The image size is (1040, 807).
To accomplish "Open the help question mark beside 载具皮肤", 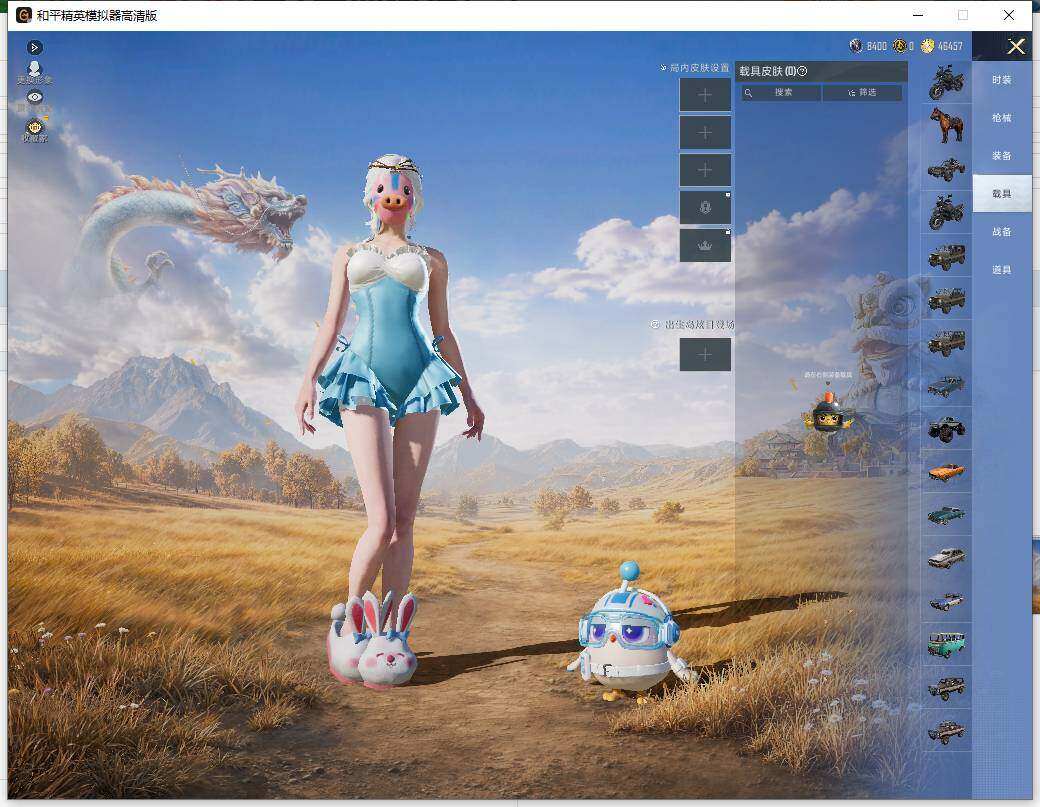I will click(802, 71).
